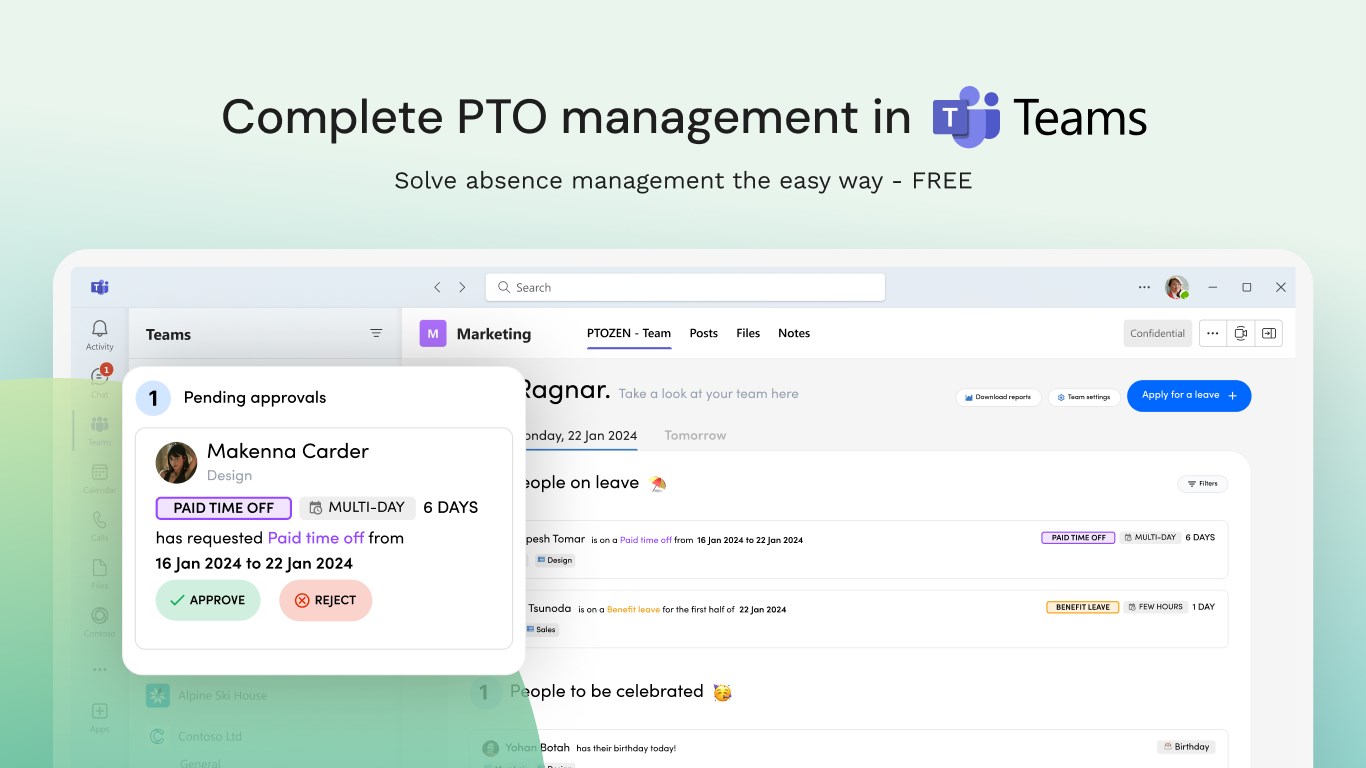Select Alpine Ski House team
The height and width of the screenshot is (768, 1366).
pos(207,695)
